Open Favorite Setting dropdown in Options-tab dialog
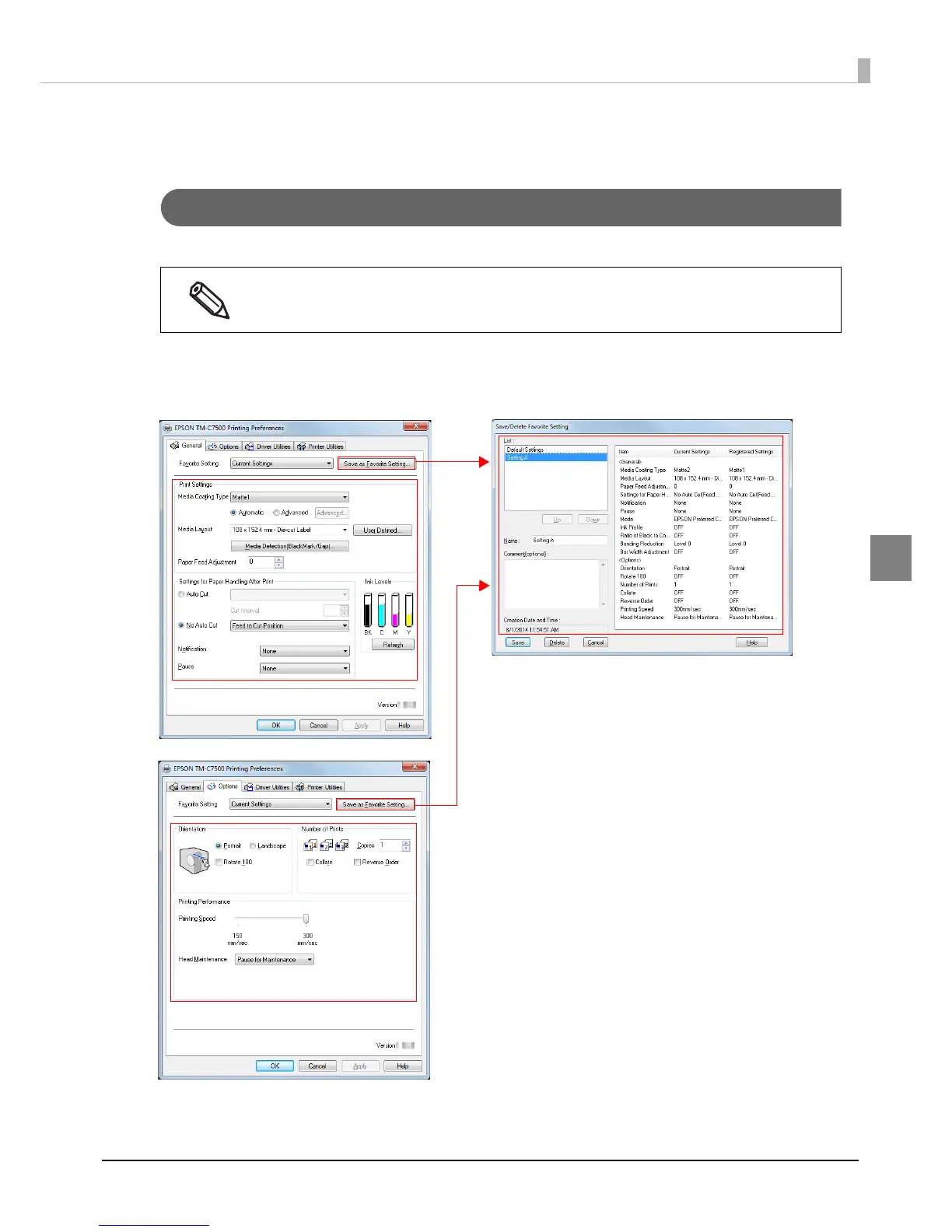The image size is (952, 1232). pos(281,804)
